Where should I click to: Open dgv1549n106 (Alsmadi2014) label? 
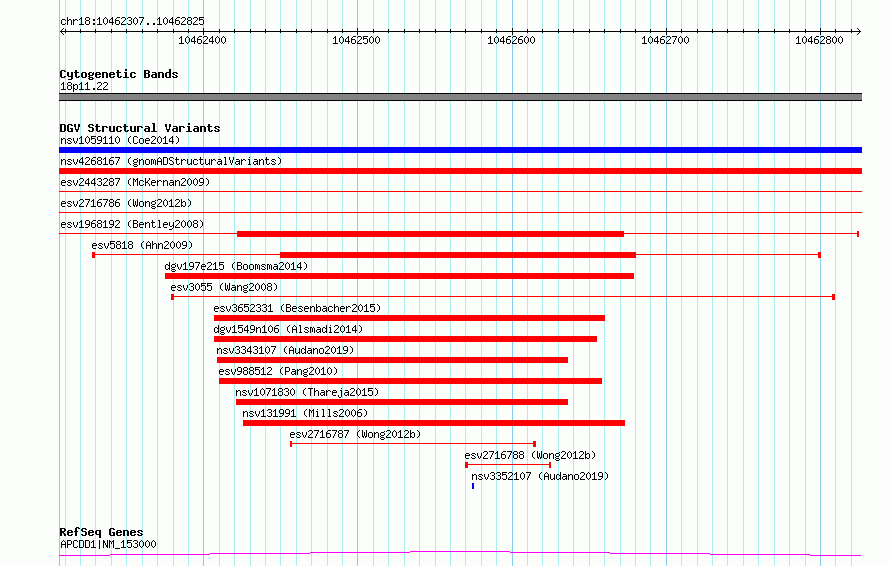click(x=288, y=329)
